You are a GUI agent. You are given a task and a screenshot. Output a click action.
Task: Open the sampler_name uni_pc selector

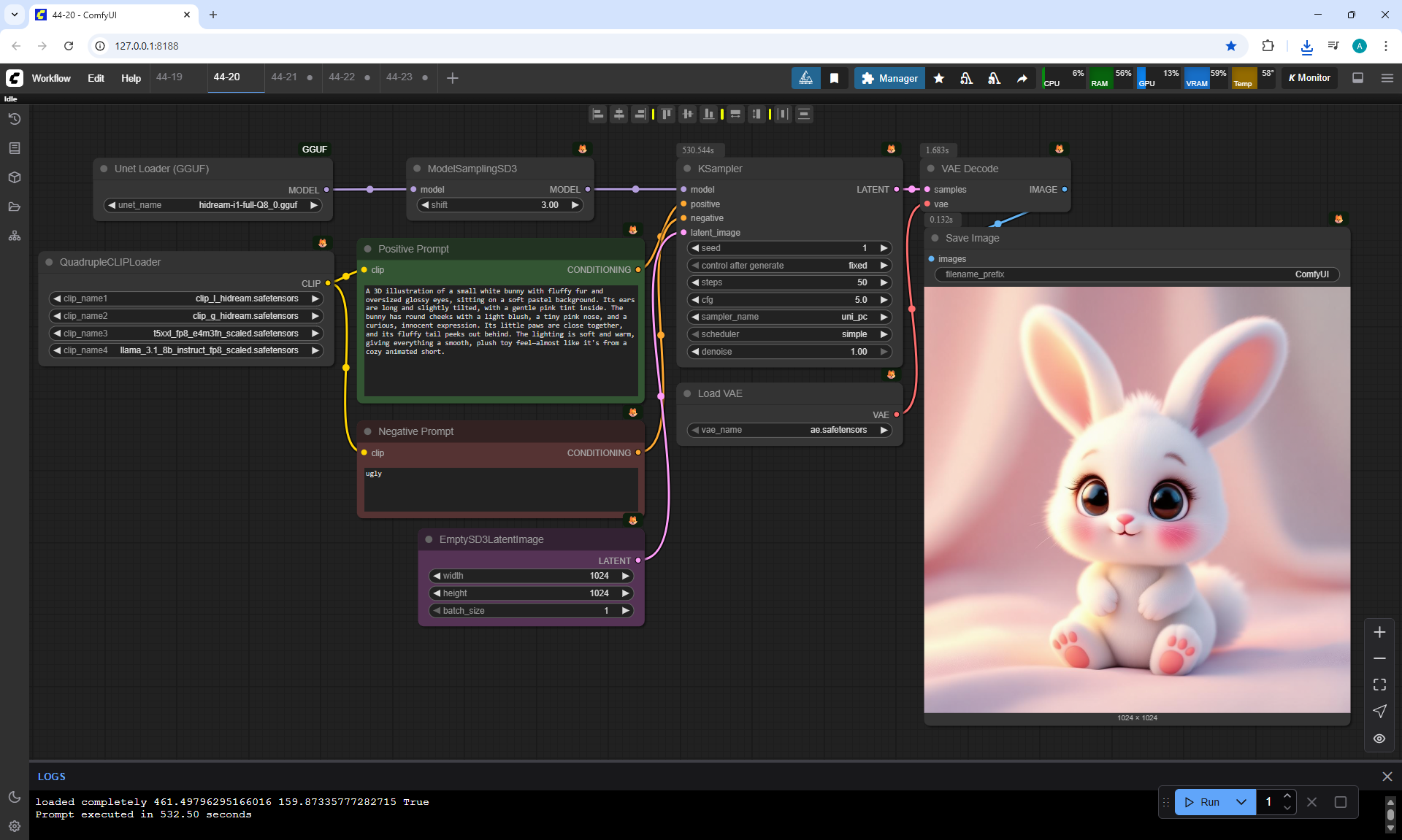tap(789, 317)
